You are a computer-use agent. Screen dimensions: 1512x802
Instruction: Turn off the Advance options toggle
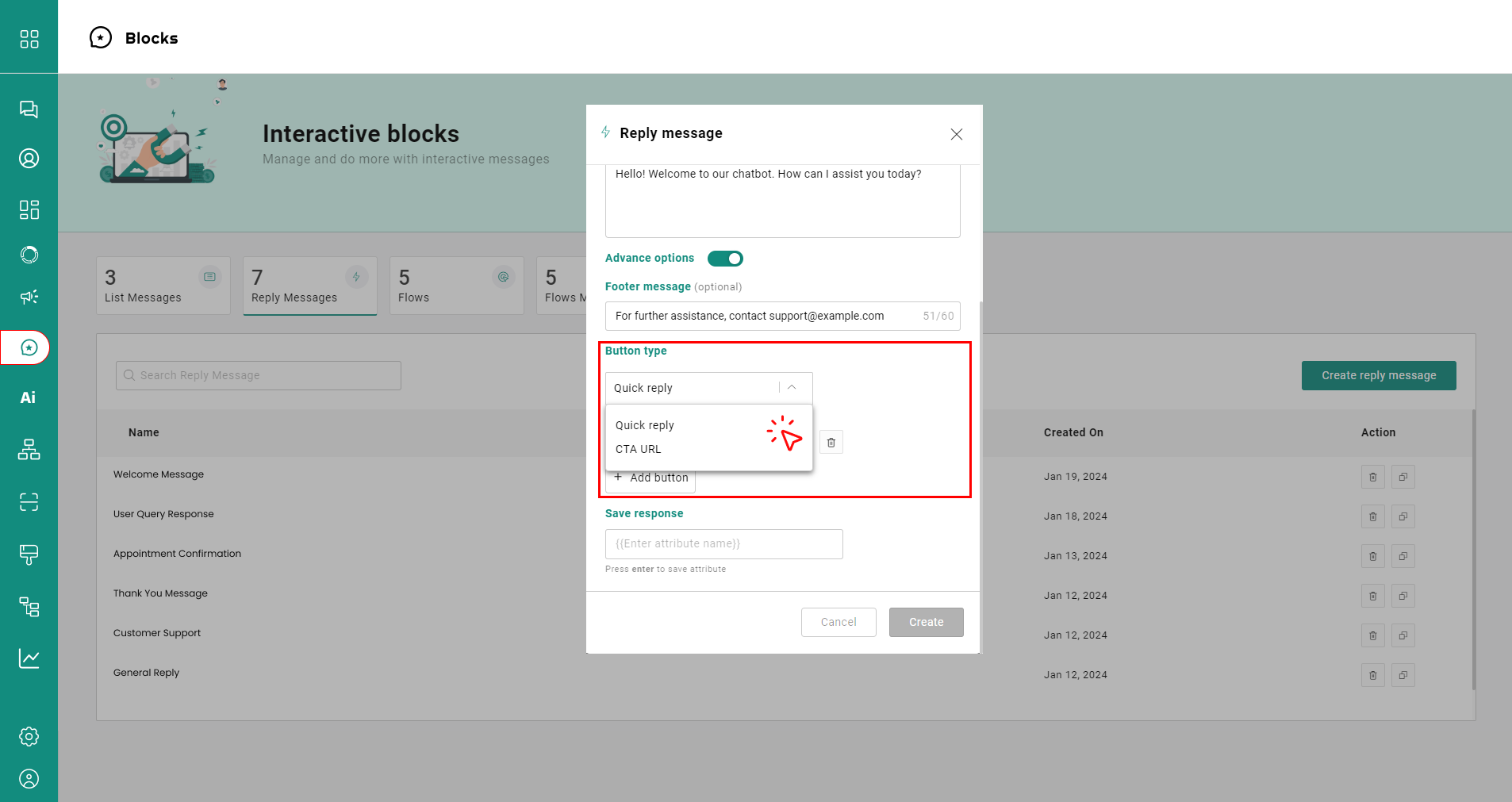pos(725,259)
